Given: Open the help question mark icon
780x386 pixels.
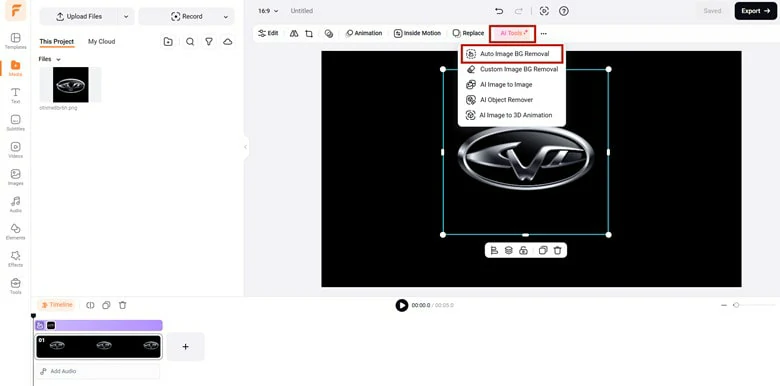Looking at the screenshot, I should [x=564, y=11].
